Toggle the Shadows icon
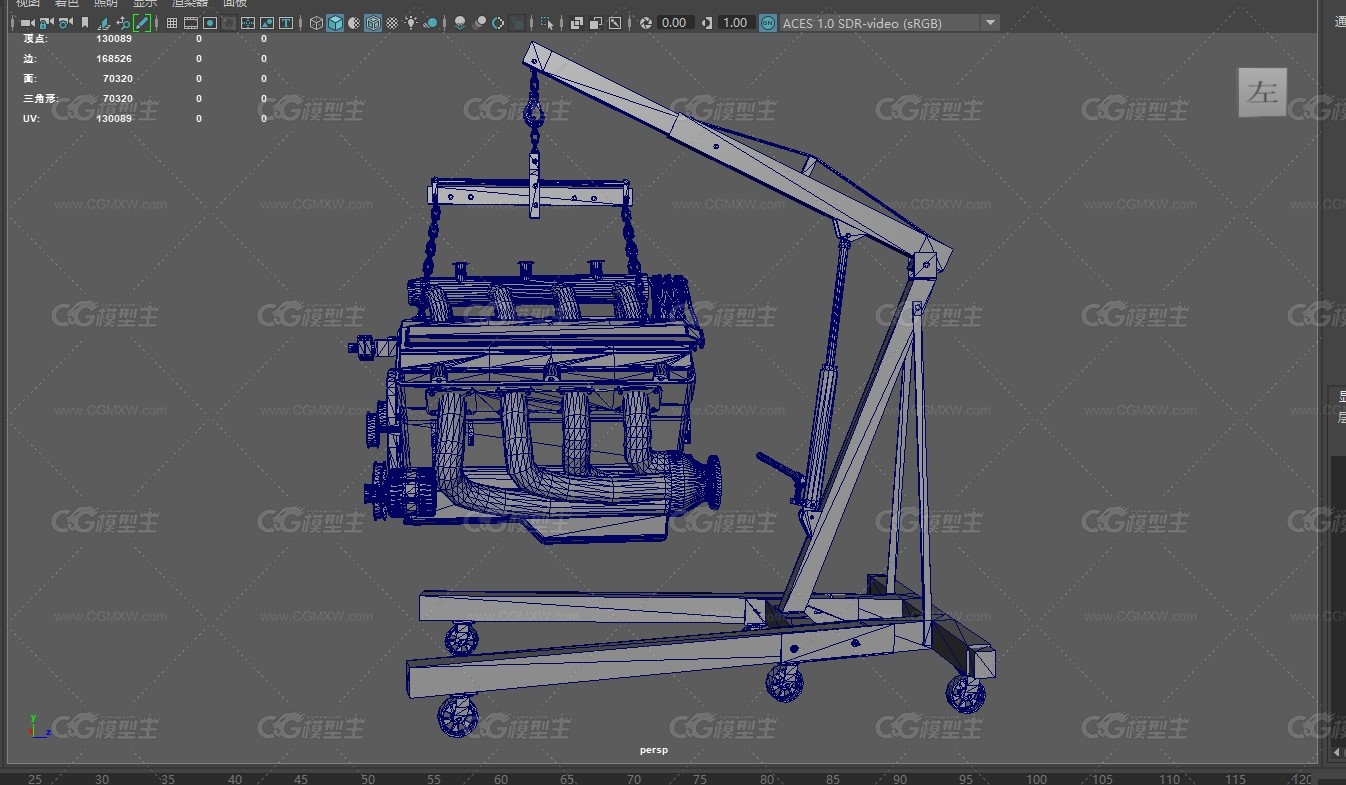Image resolution: width=1346 pixels, height=785 pixels. pos(430,22)
